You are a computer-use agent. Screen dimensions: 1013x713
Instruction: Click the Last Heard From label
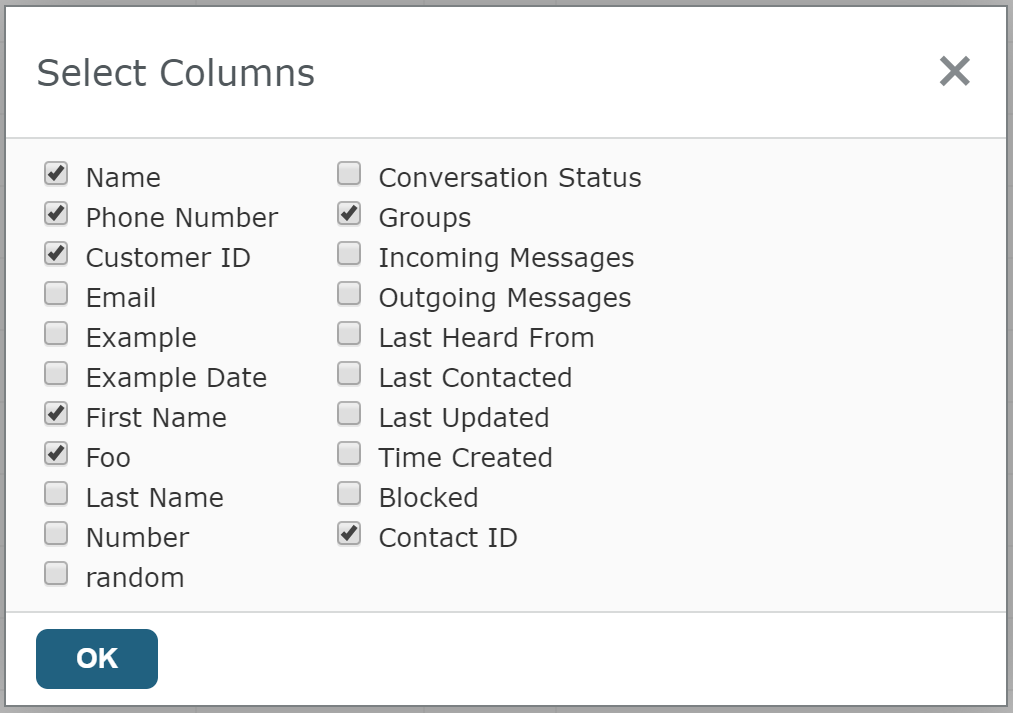(486, 338)
